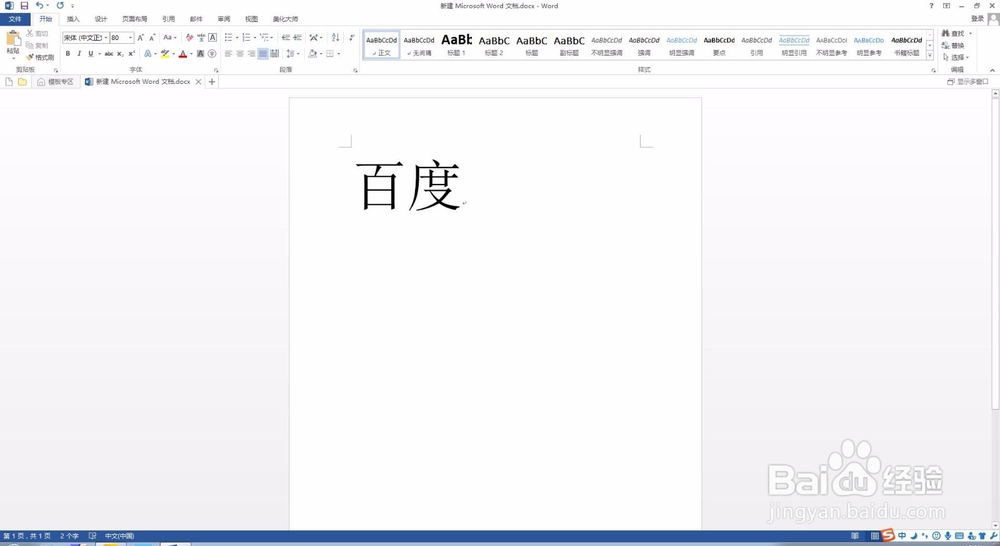Click the add new tab plus button
Screen dimensions: 1000x546
pyautogui.click(x=212, y=82)
